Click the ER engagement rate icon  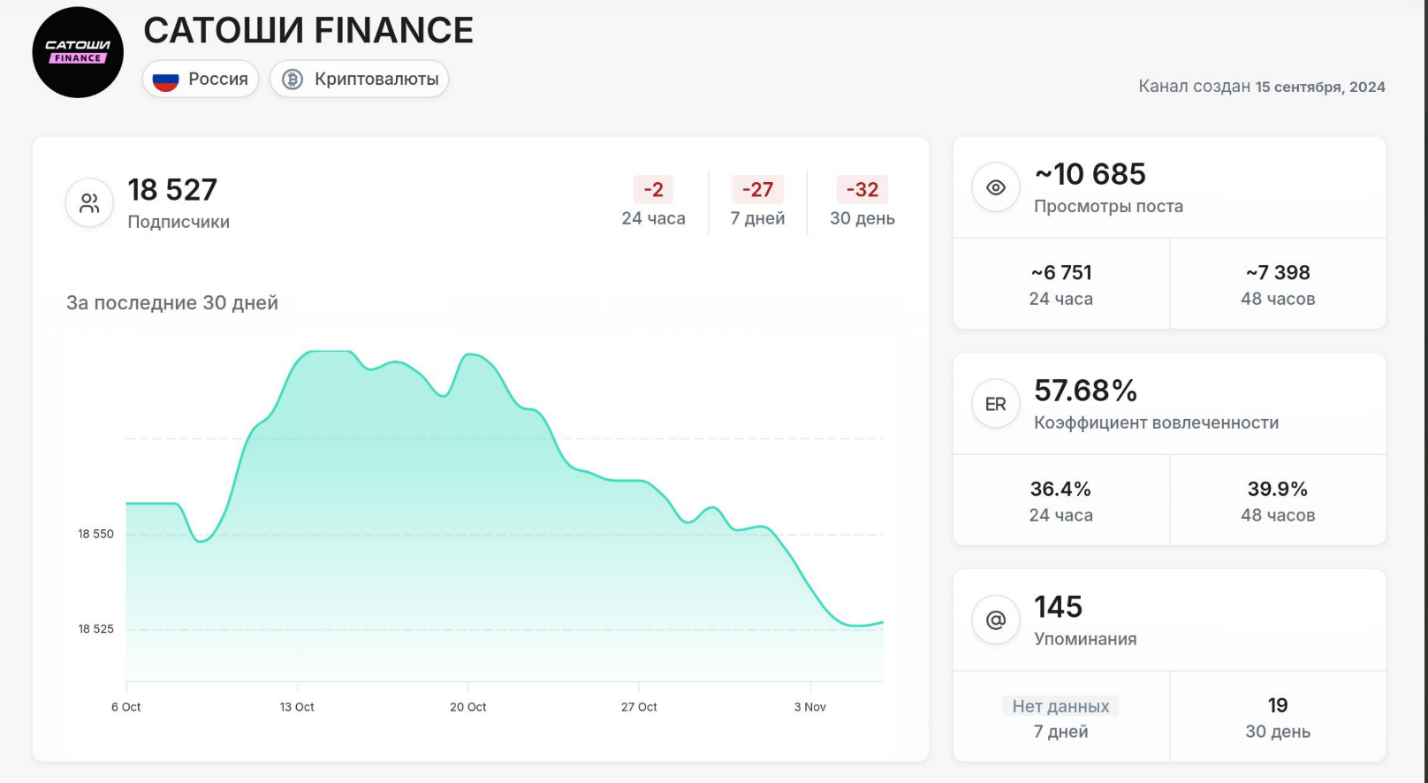coord(995,404)
